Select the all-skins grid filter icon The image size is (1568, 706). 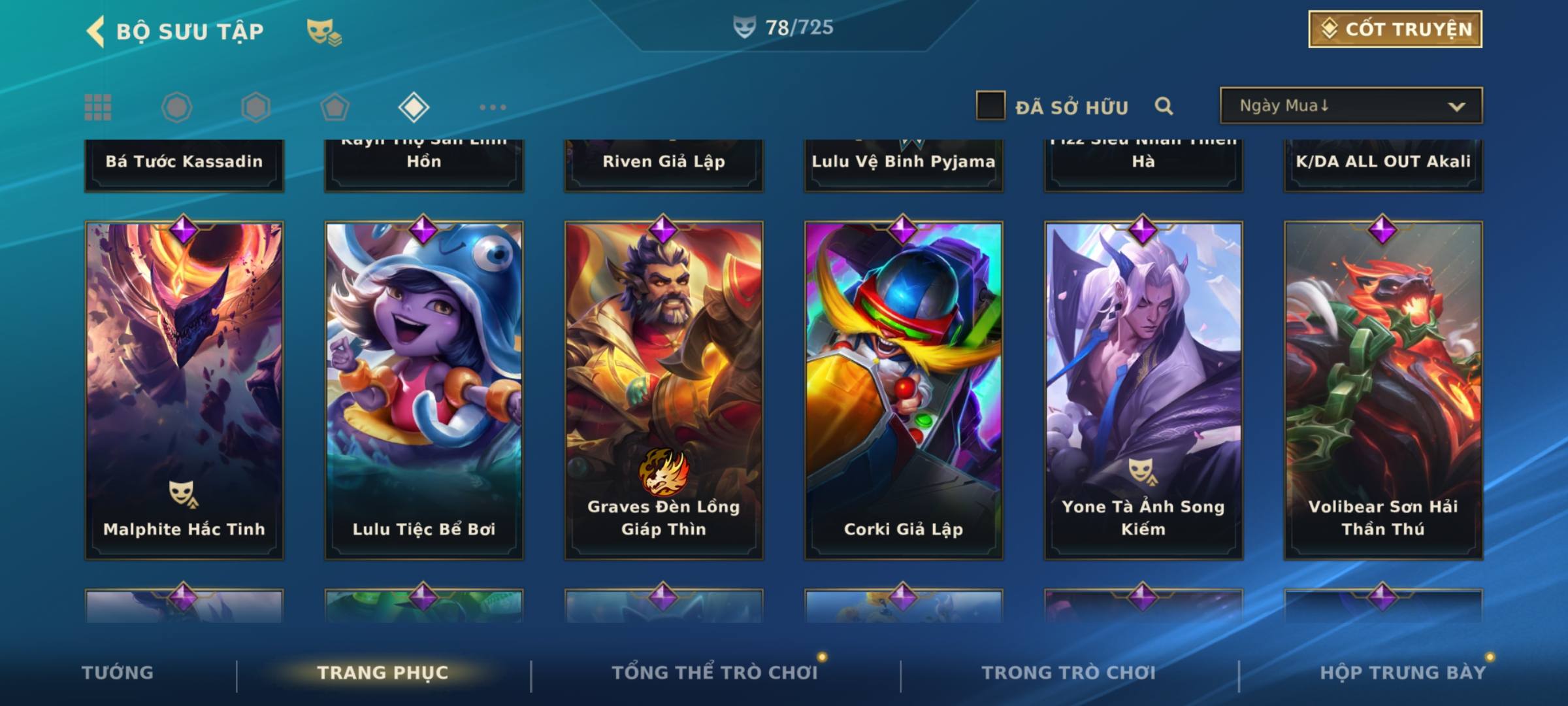98,107
